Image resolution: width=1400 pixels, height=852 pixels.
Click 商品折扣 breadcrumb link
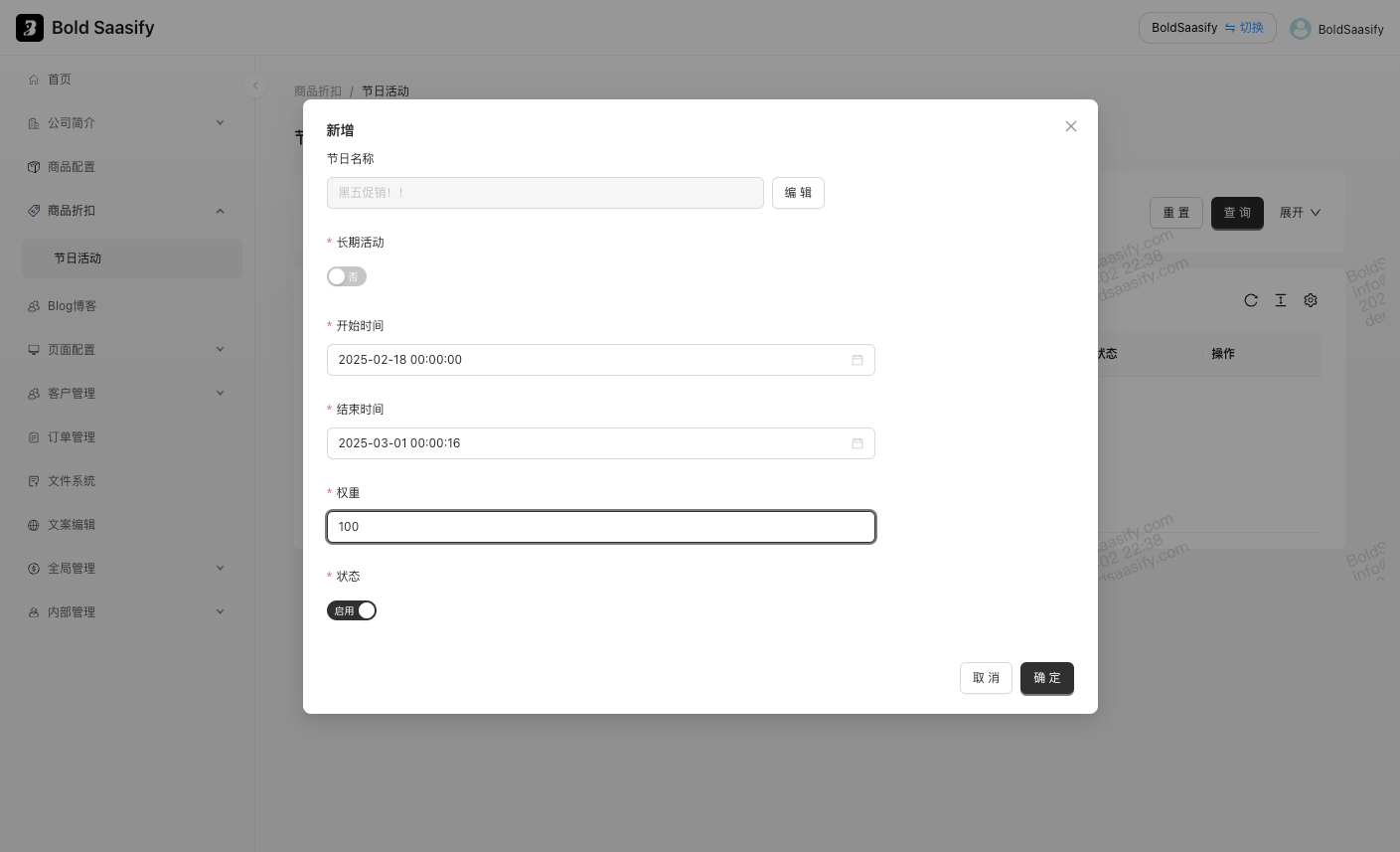pyautogui.click(x=318, y=91)
